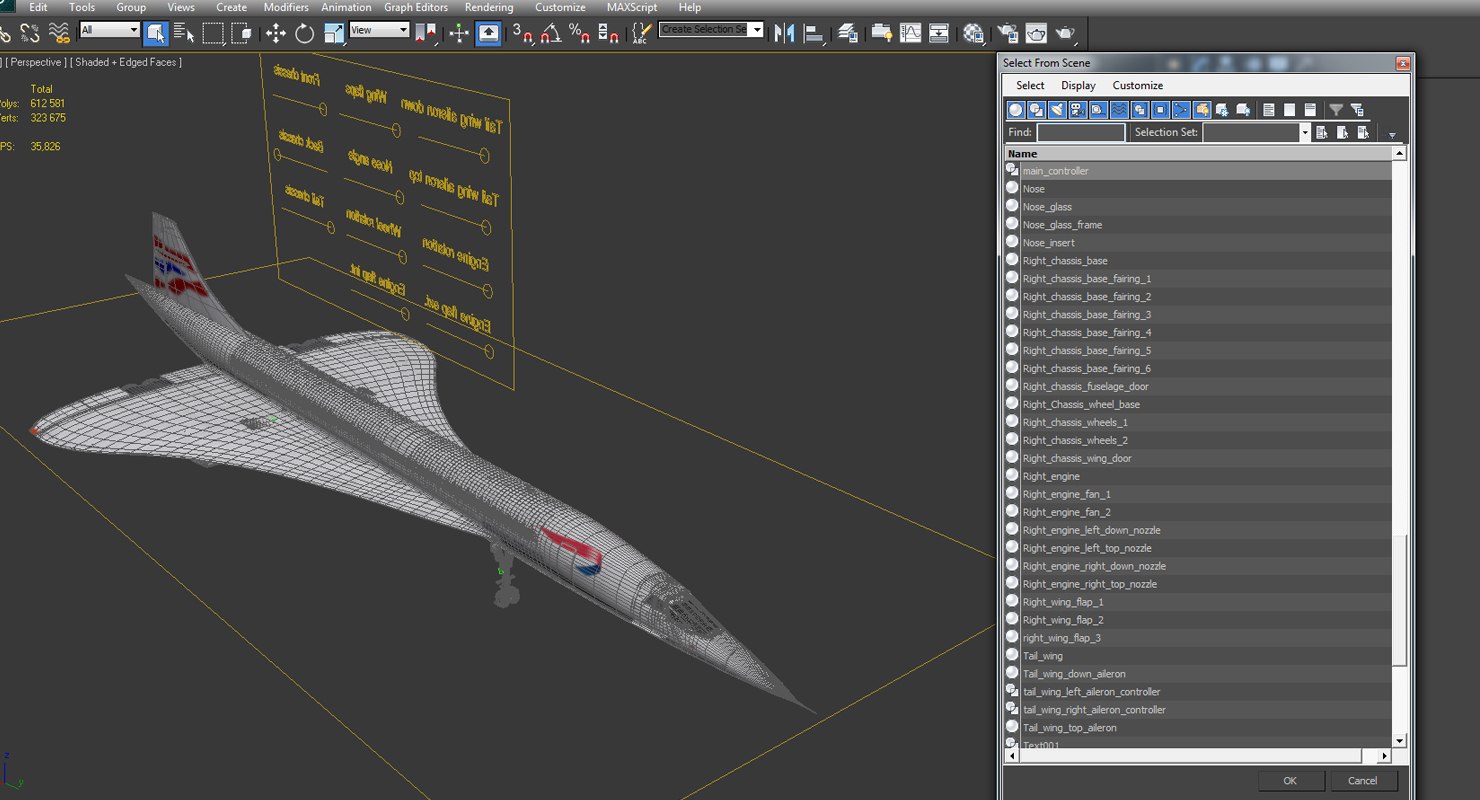Toggle Window/Crossing selection mode
The height and width of the screenshot is (800, 1480).
coord(241,33)
